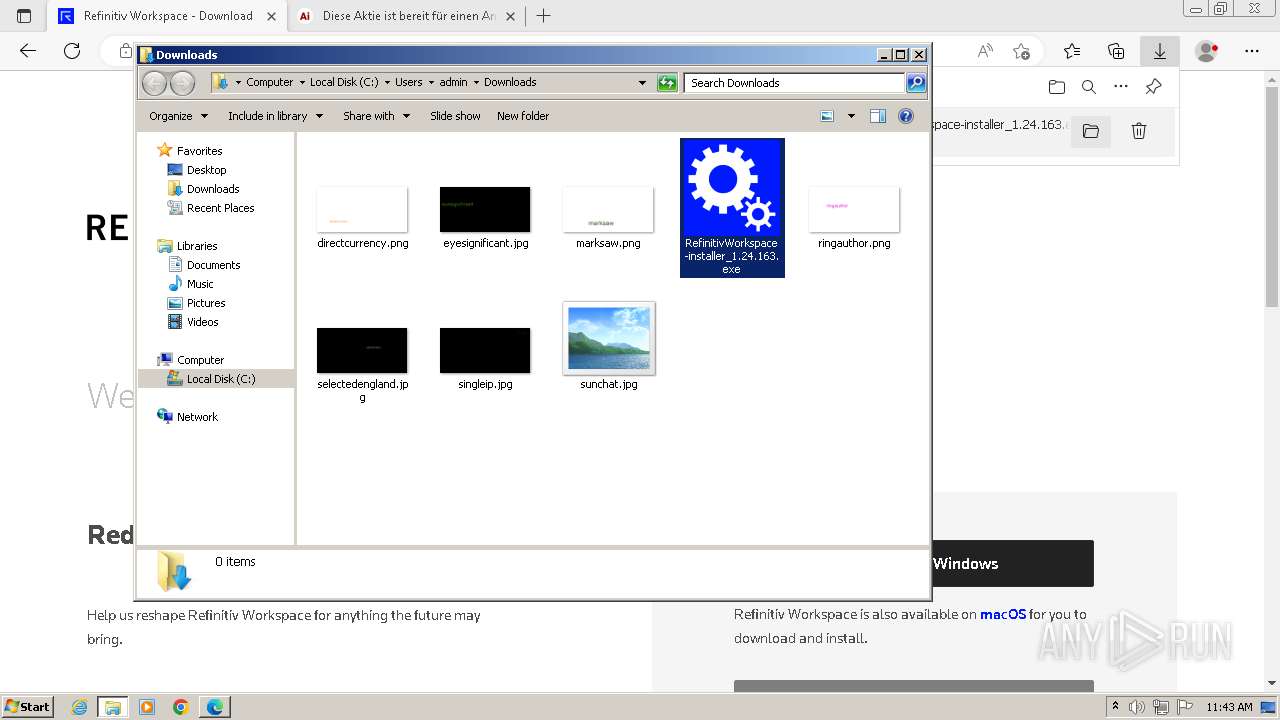1280x720 pixels.
Task: Open Edge Collections
Action: tap(1116, 51)
